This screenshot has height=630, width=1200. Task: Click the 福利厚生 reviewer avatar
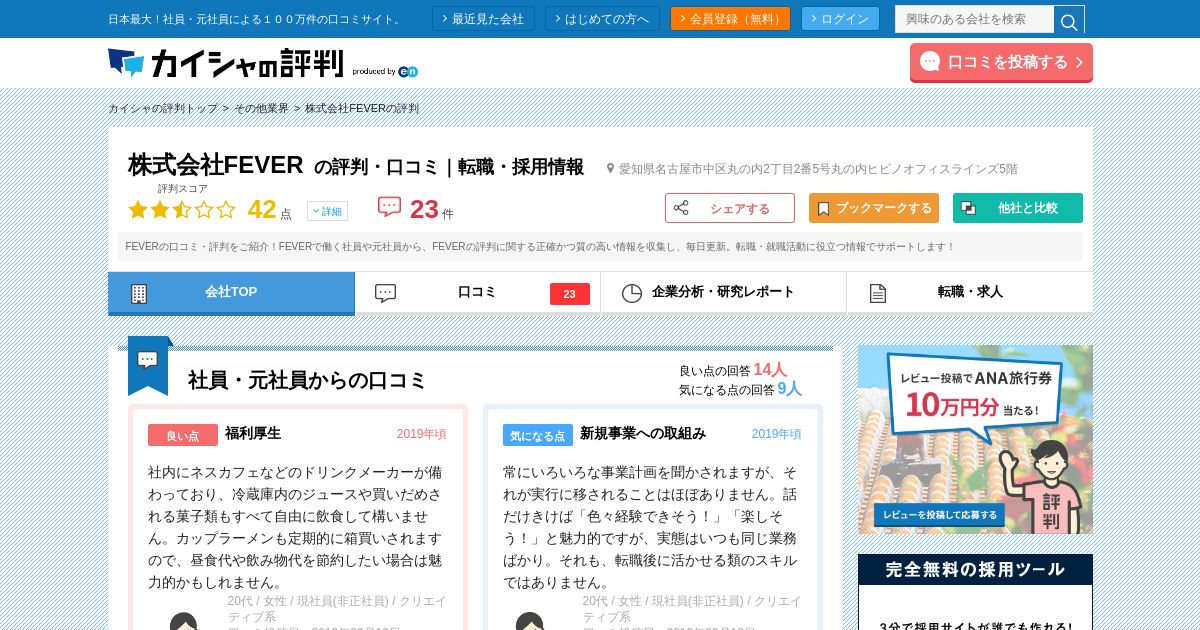[x=183, y=621]
